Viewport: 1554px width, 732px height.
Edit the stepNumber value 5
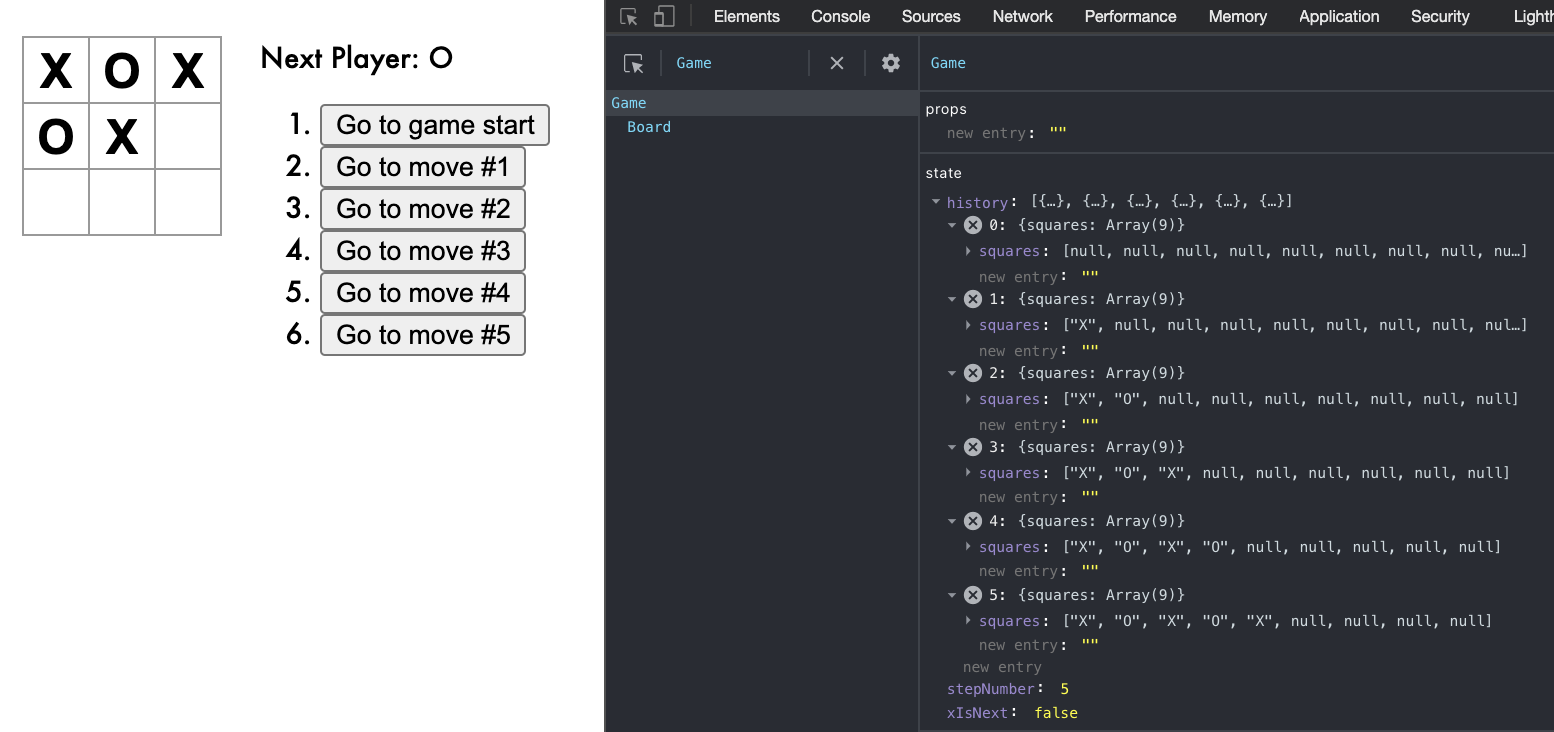(x=1064, y=689)
